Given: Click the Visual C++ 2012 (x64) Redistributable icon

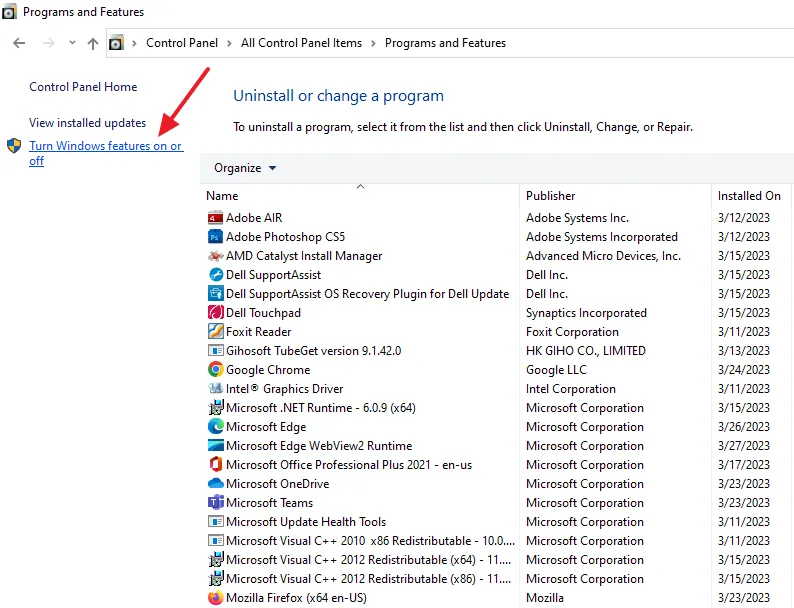Looking at the screenshot, I should pyautogui.click(x=215, y=560).
